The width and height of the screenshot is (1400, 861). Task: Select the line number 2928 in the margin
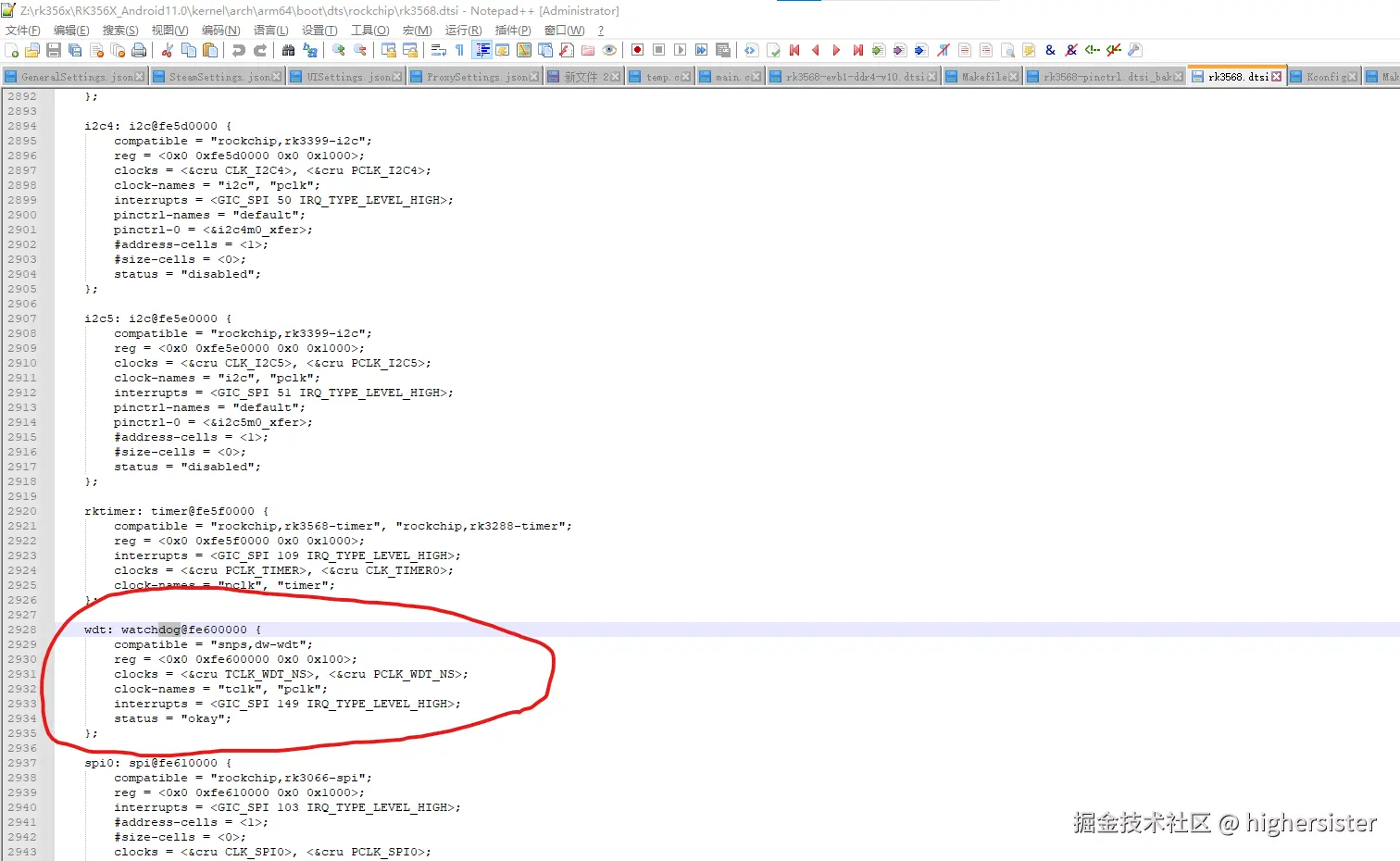click(22, 630)
